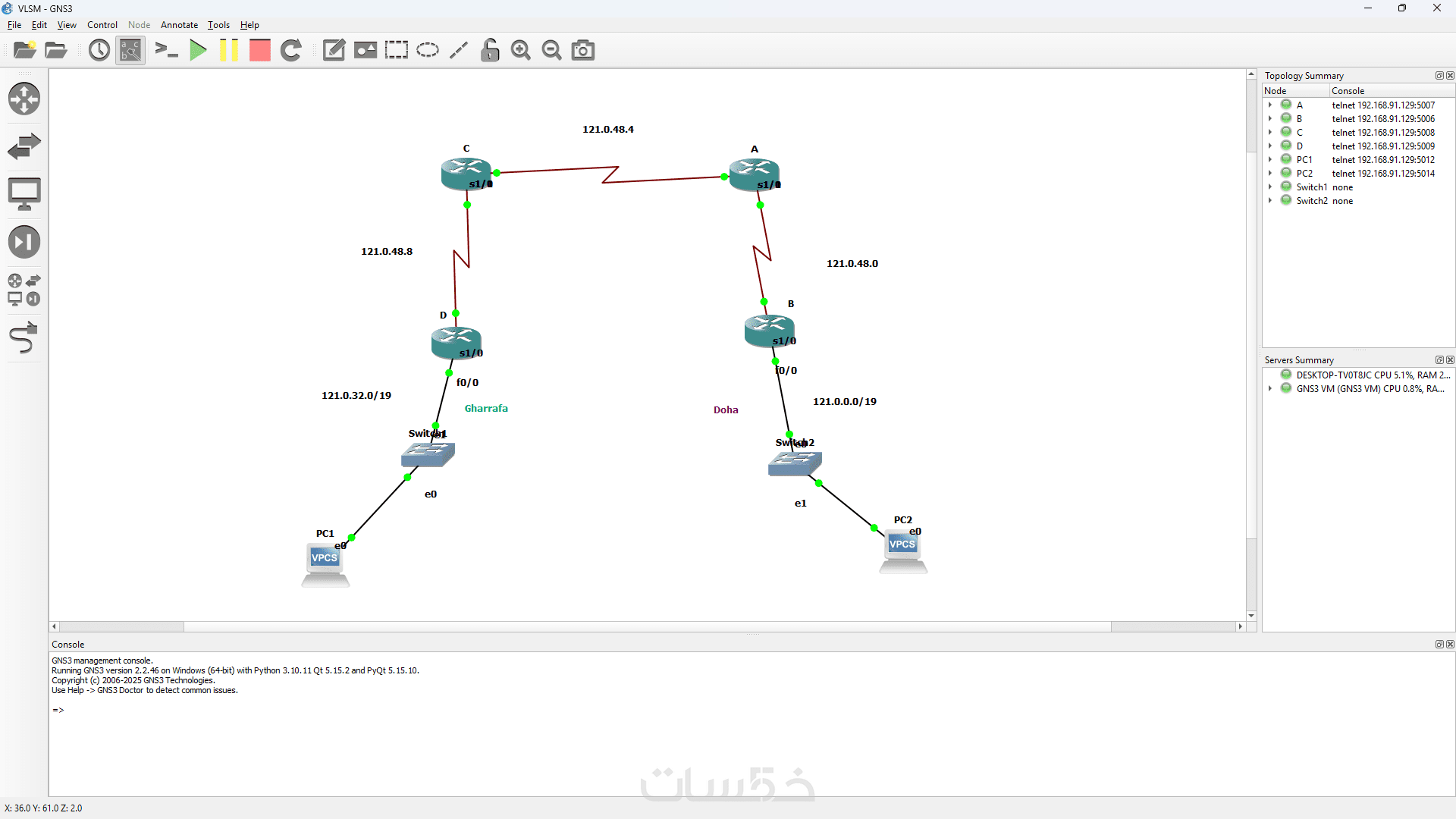Close the Servers Summary panel
Screen dimensions: 1456x819
click(1450, 360)
